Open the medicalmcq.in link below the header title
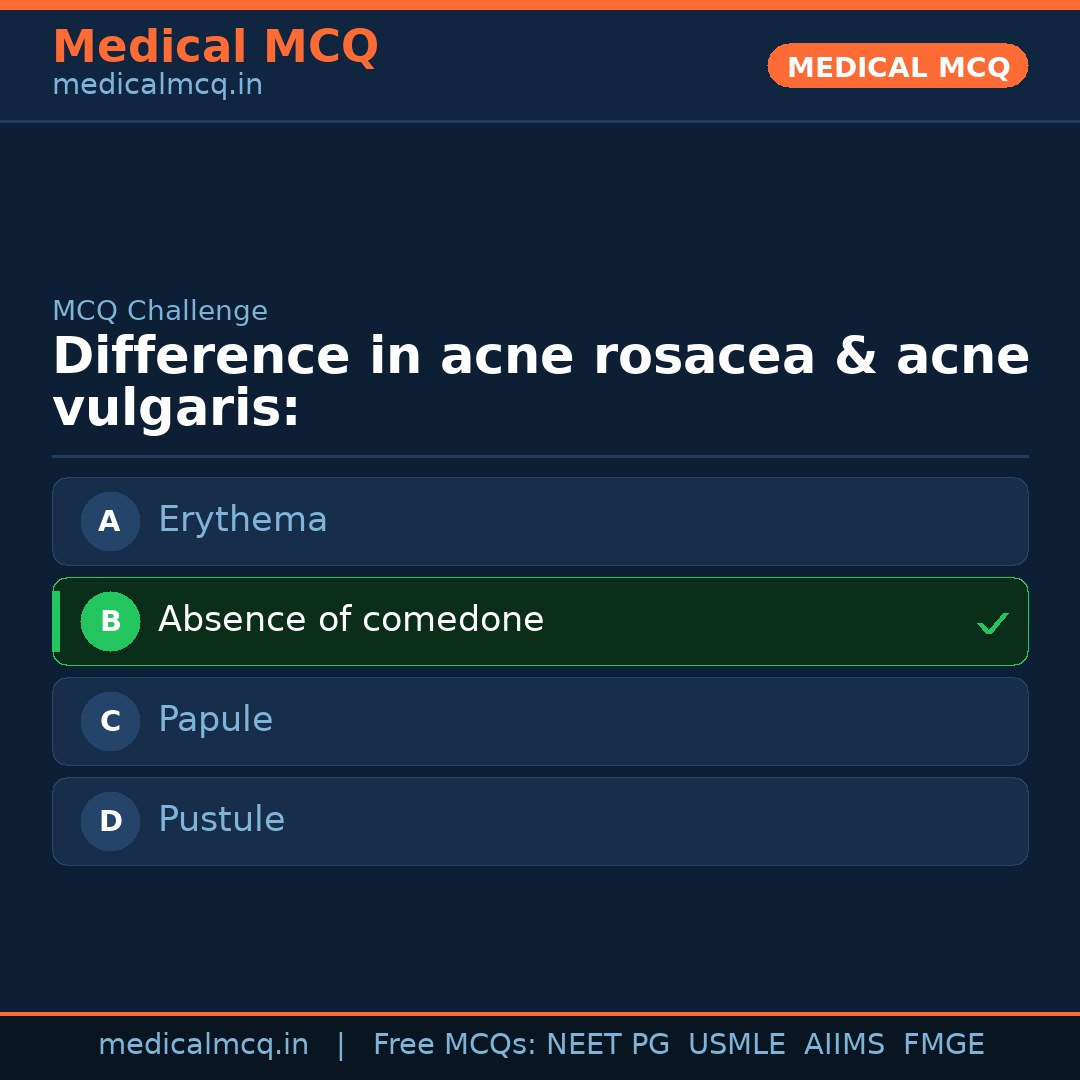1080x1080 pixels. coord(157,85)
